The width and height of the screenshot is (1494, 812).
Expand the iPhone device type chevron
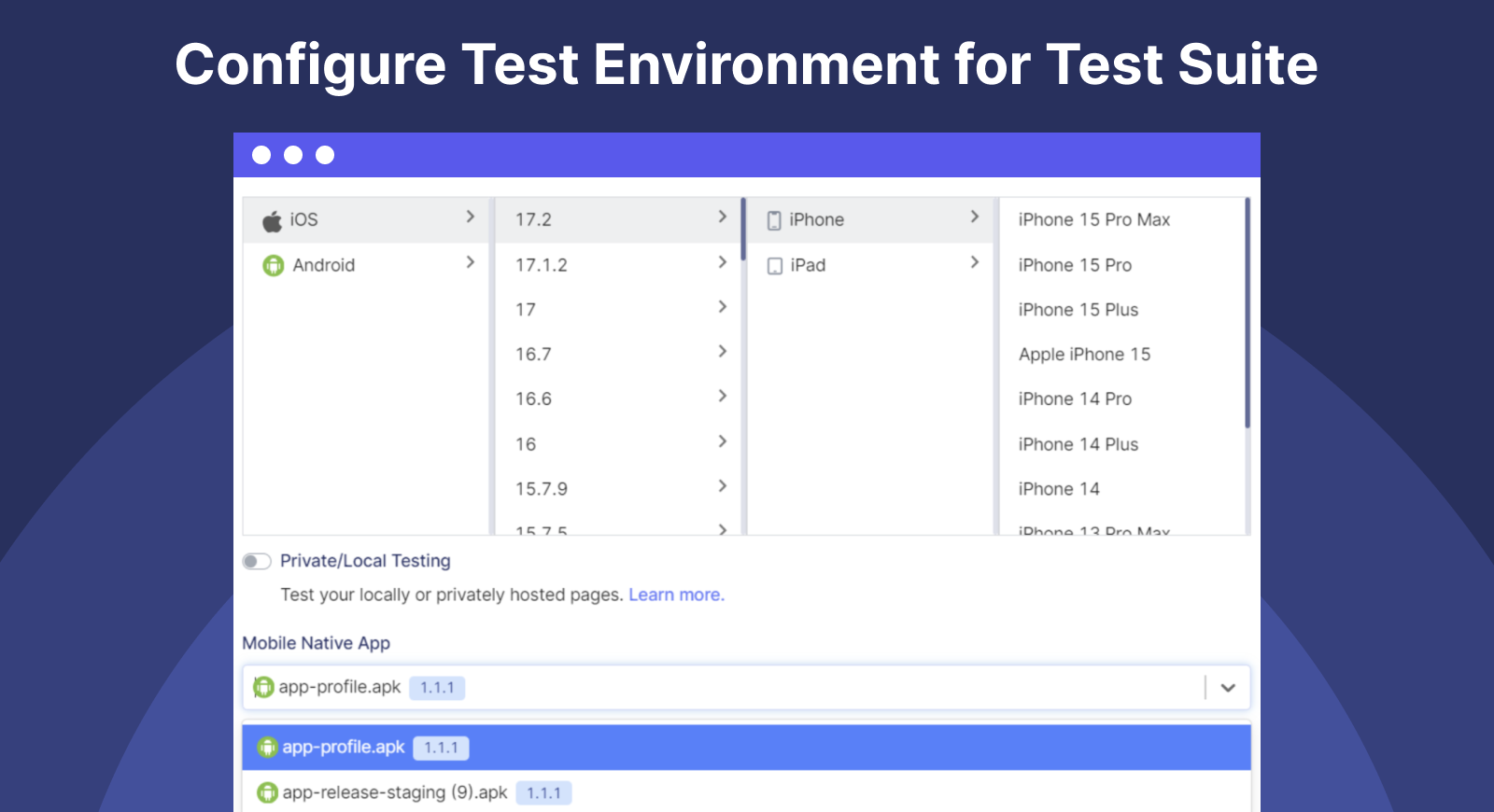(975, 217)
